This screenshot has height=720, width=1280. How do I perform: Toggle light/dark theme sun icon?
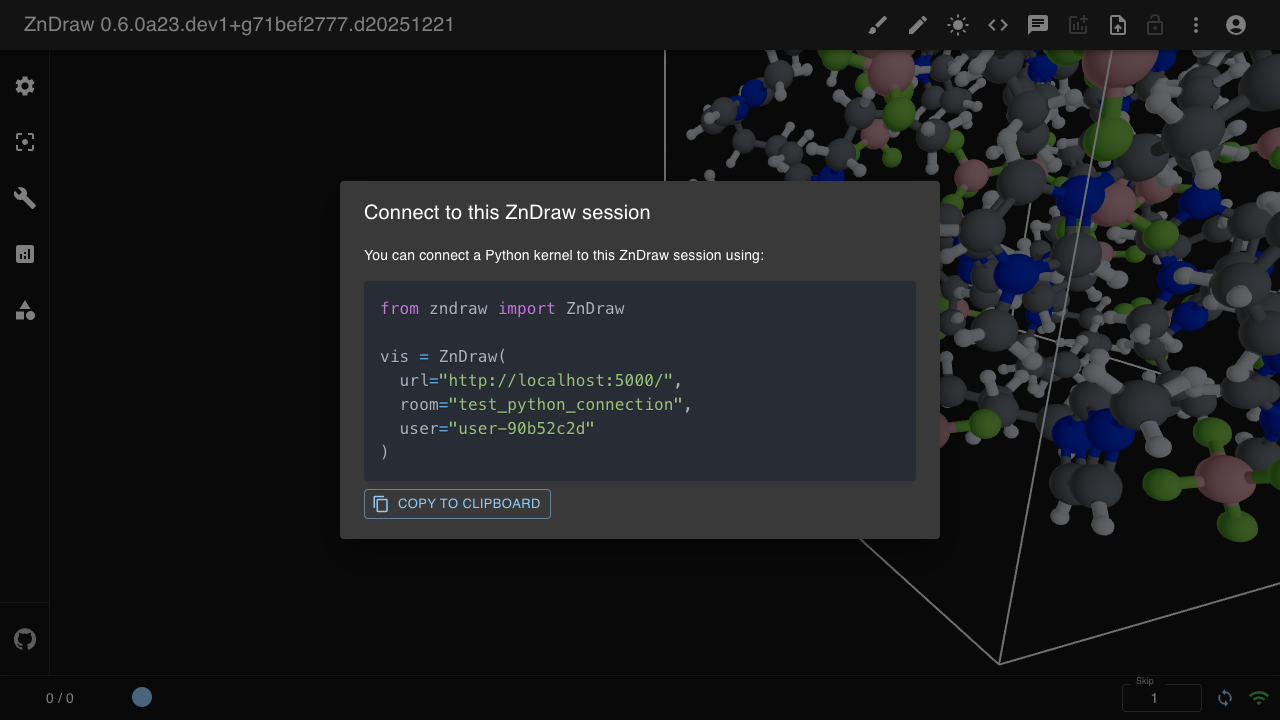[958, 25]
